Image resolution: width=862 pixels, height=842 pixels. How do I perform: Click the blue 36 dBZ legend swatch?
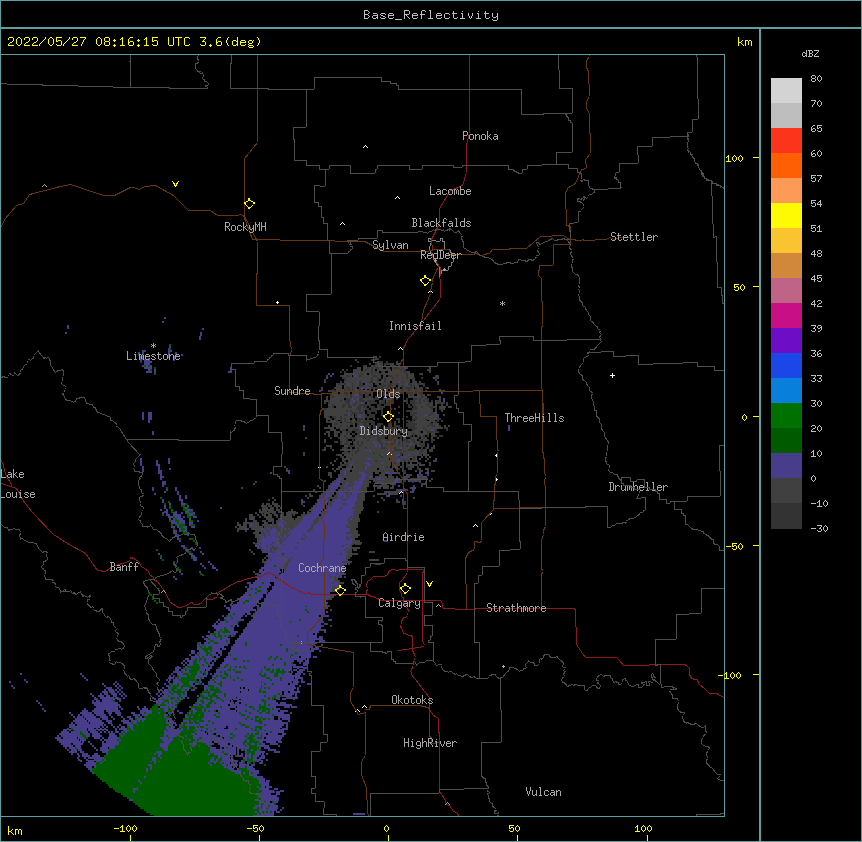pyautogui.click(x=786, y=365)
